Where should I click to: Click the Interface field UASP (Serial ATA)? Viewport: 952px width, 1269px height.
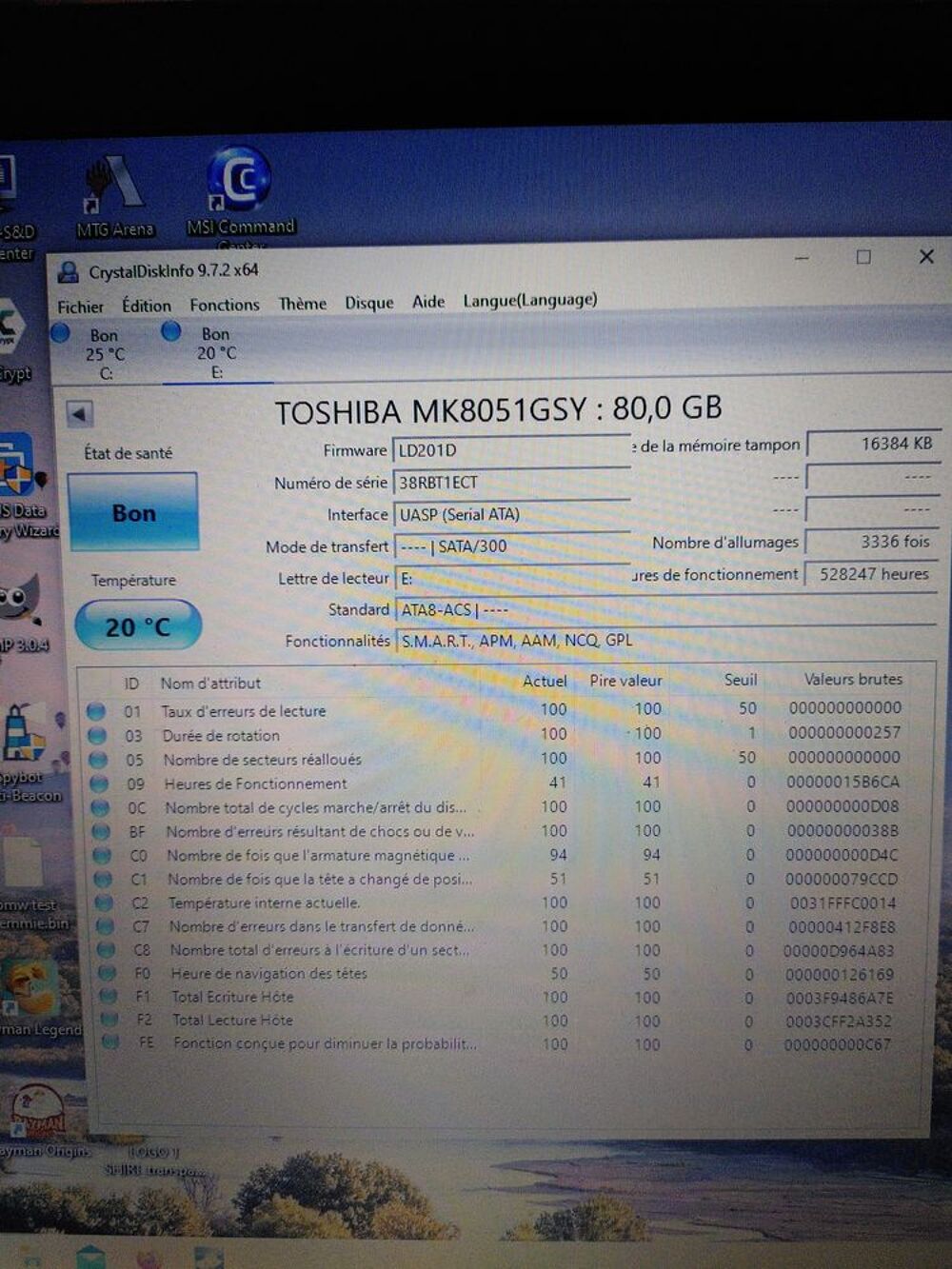point(512,515)
